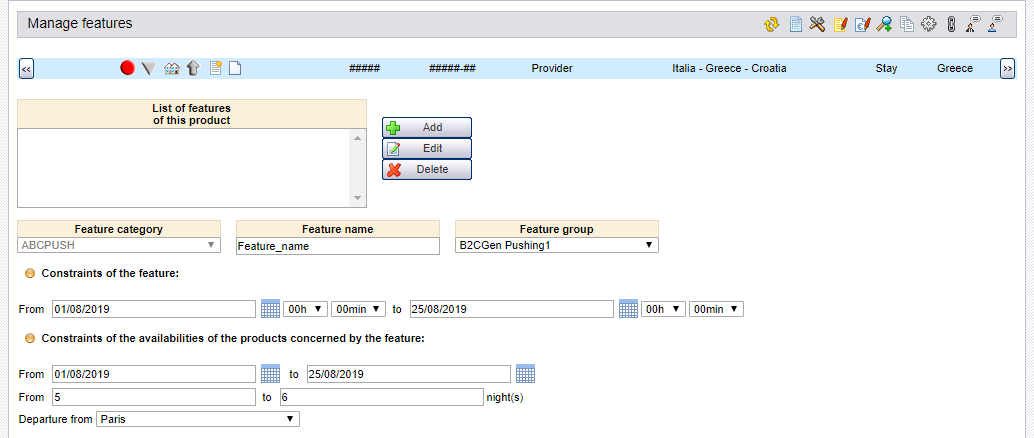Open the feature start hour dropdown
Screen dimensions: 1034x438
pos(304,309)
